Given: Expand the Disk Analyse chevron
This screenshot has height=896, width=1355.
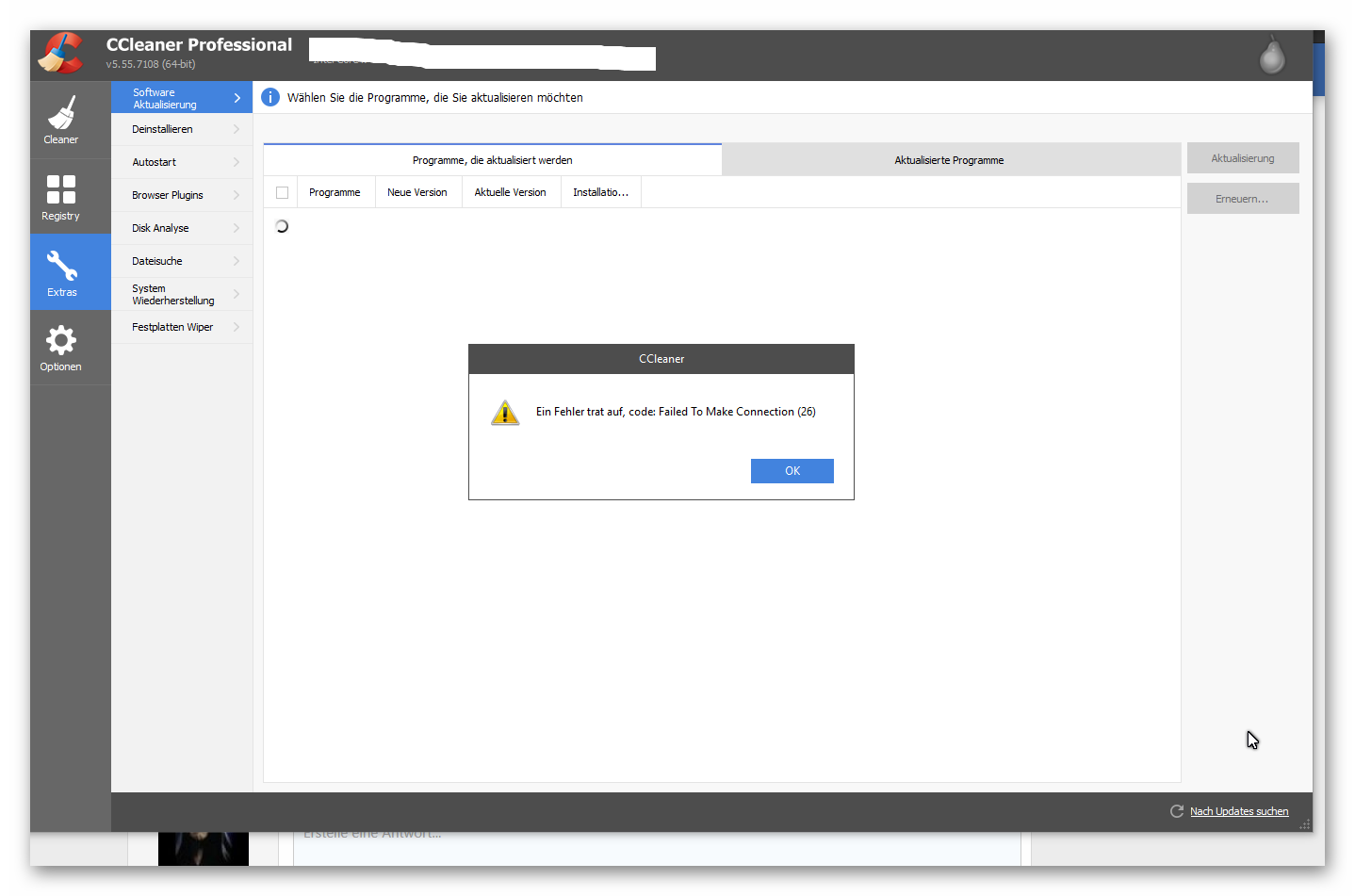Looking at the screenshot, I should click(x=237, y=228).
